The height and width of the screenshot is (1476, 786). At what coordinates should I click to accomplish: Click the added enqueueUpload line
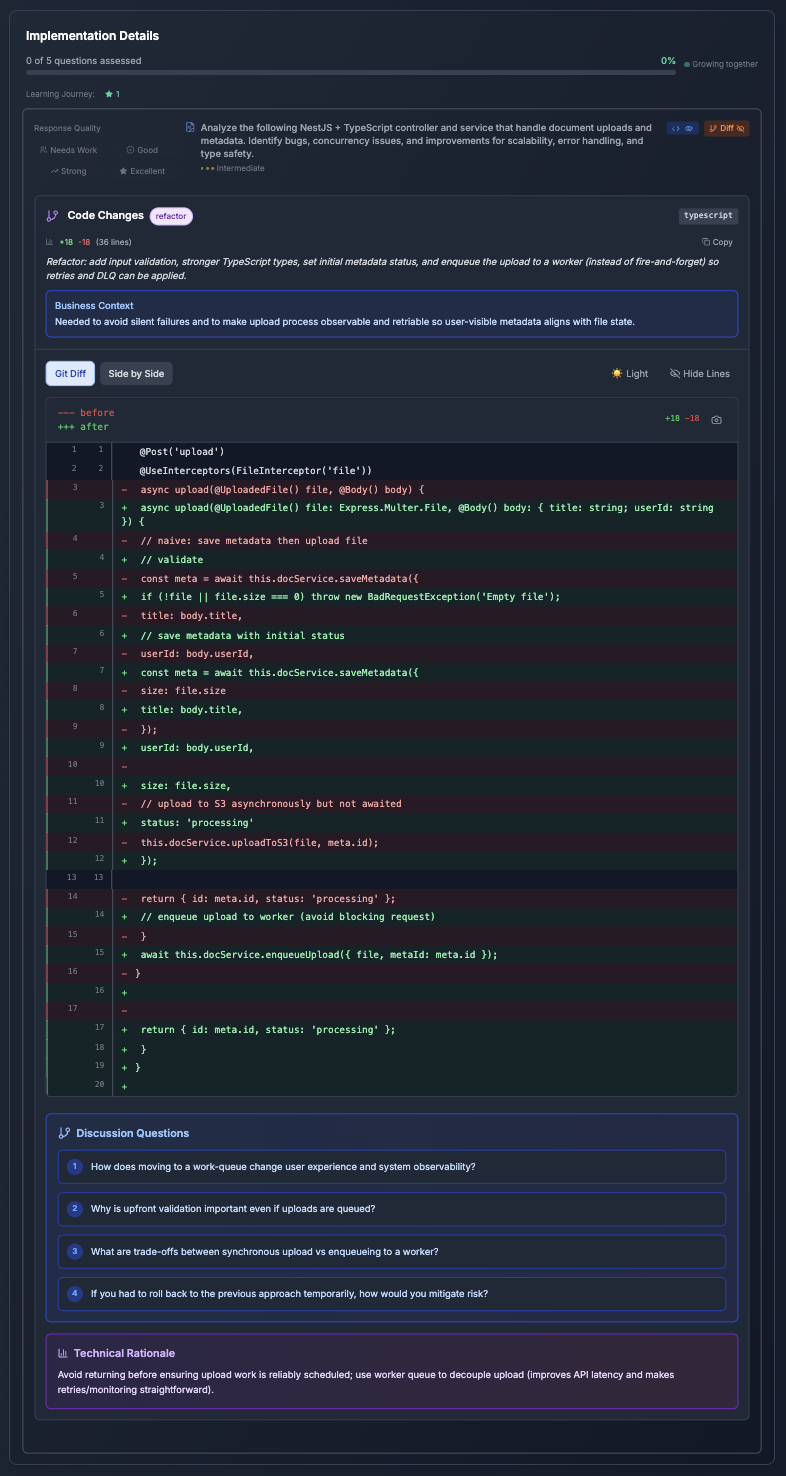(392, 954)
